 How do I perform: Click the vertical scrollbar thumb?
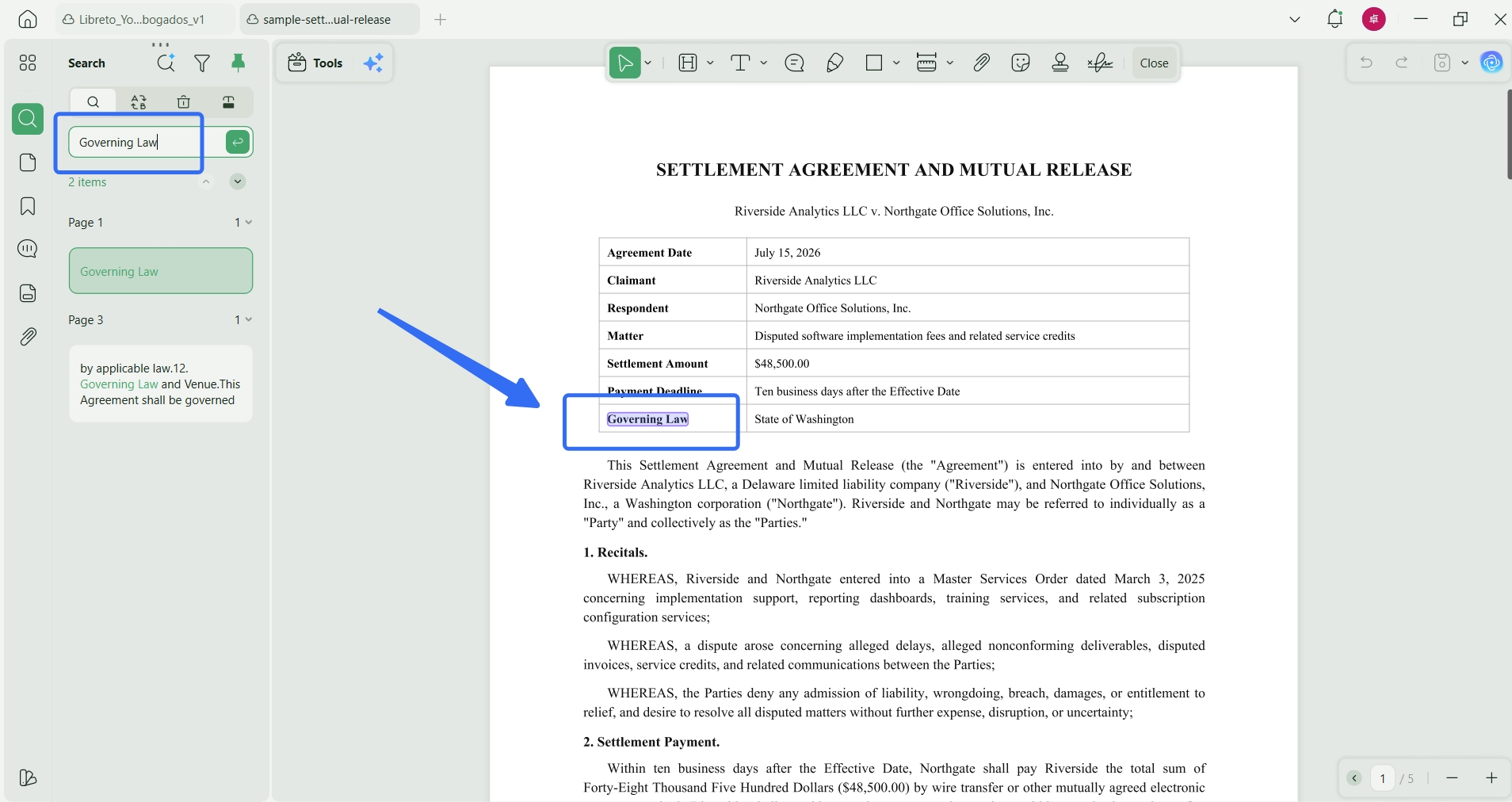(x=1509, y=134)
